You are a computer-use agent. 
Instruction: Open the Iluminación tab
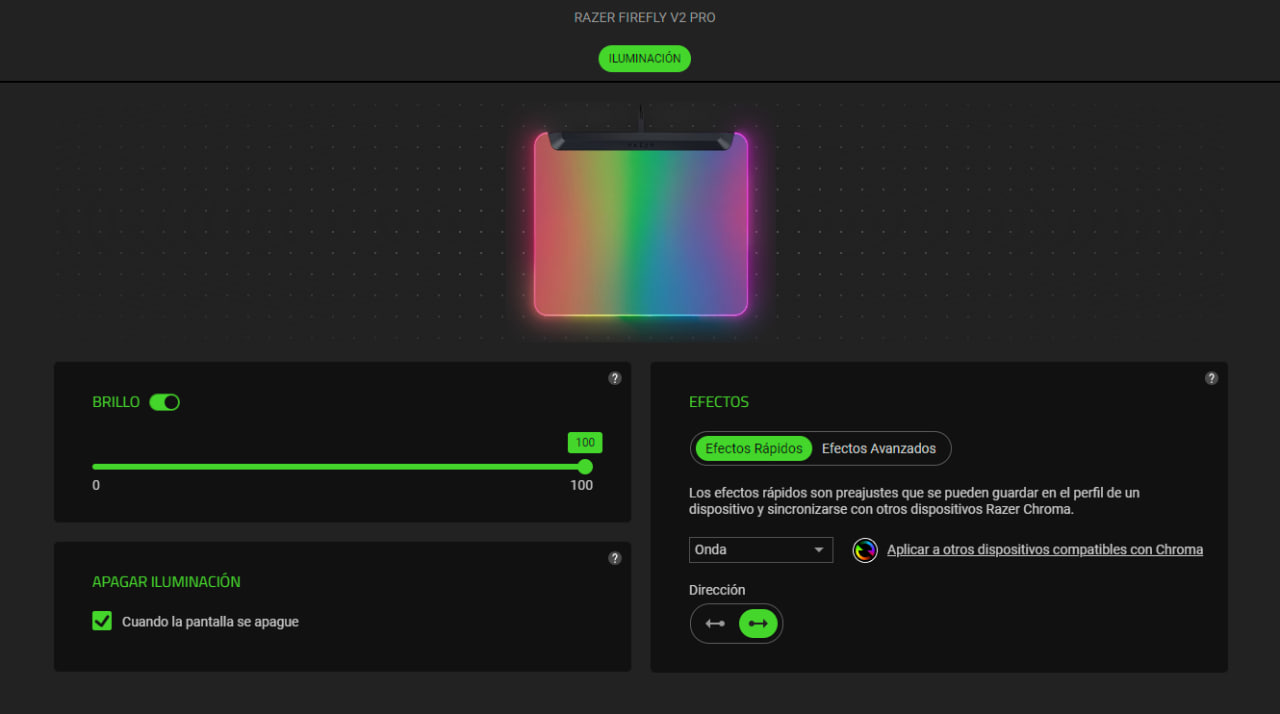[x=644, y=58]
